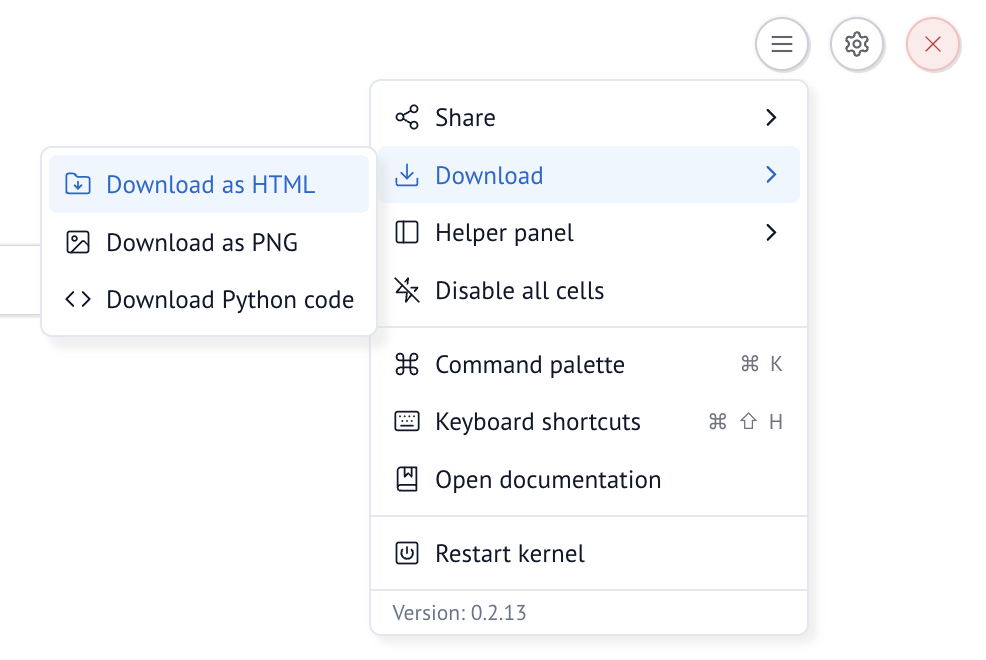Expand the Share submenu chevron
Screen dimensions: 986x660
click(x=771, y=118)
